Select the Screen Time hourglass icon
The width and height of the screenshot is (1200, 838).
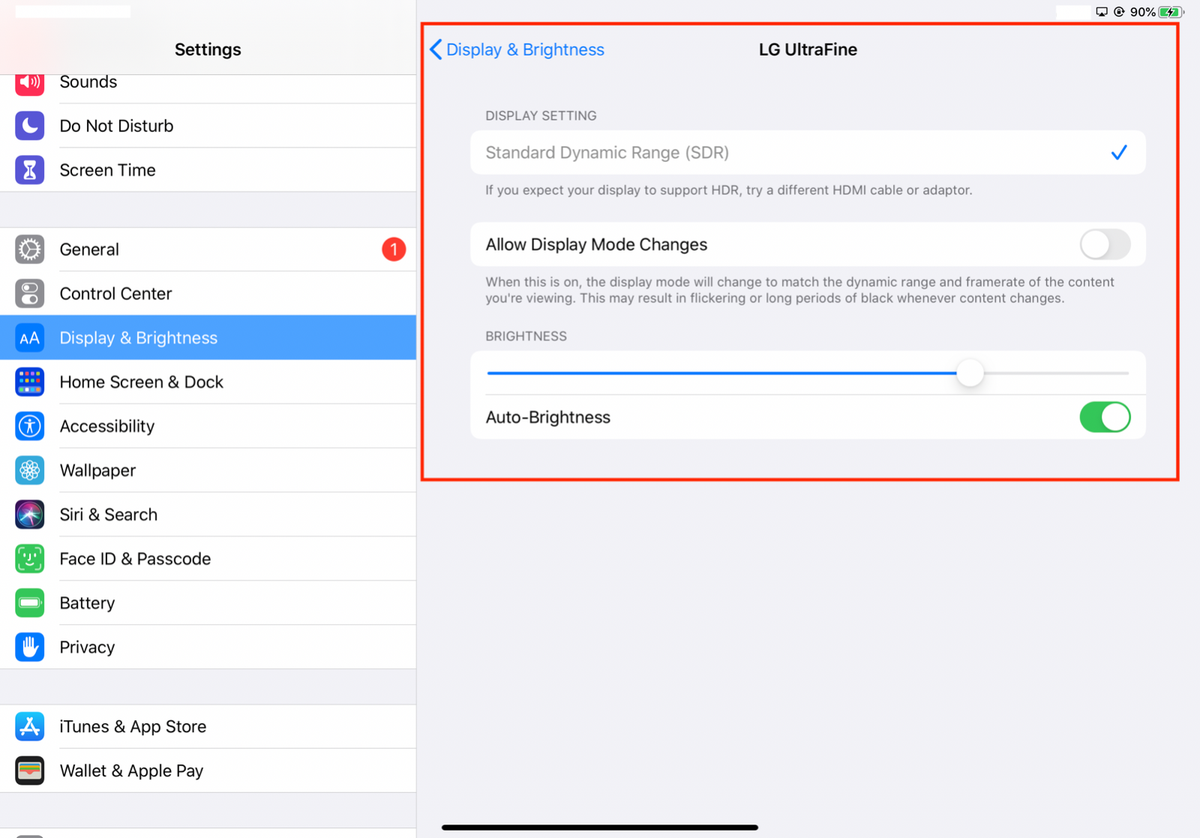tap(30, 170)
